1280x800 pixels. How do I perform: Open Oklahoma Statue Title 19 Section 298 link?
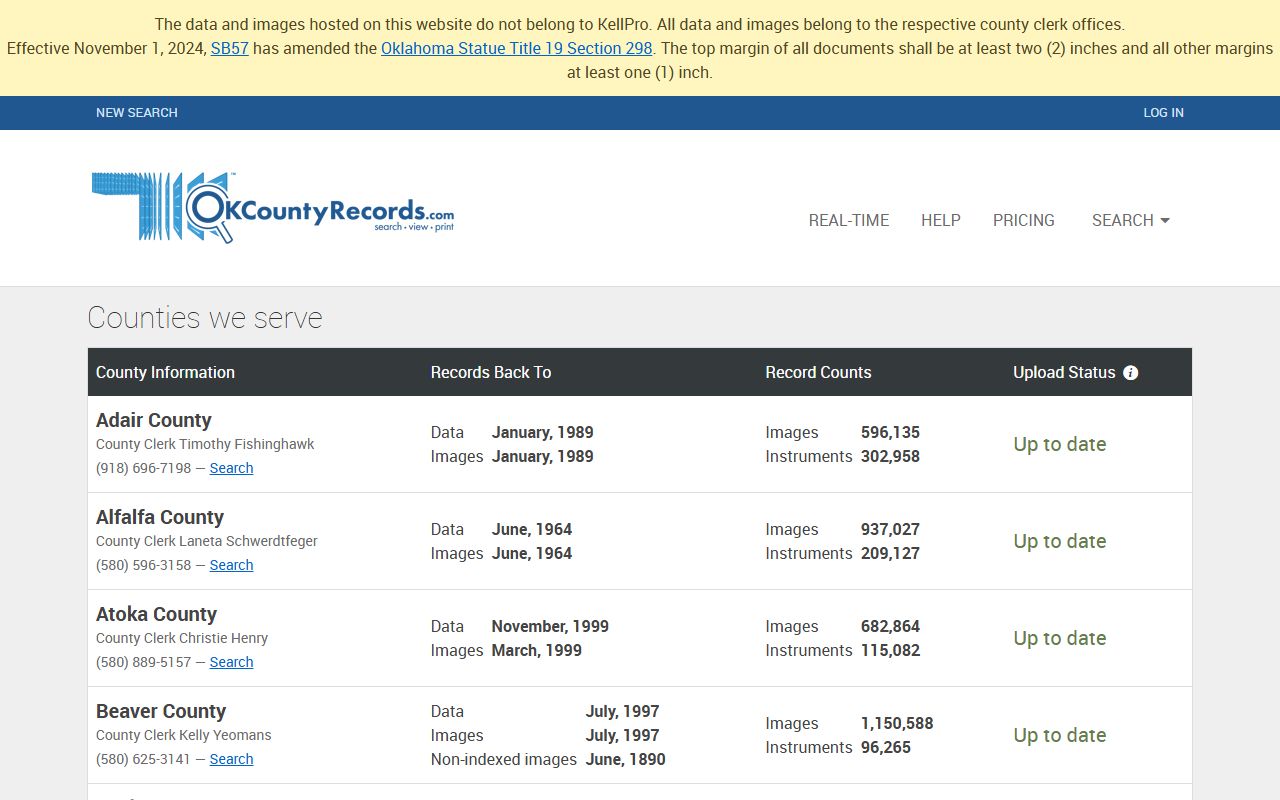point(517,48)
